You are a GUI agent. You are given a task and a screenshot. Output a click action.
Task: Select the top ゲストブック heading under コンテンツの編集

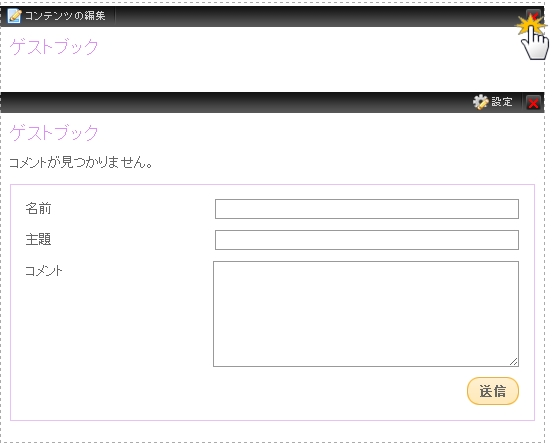pyautogui.click(x=54, y=46)
